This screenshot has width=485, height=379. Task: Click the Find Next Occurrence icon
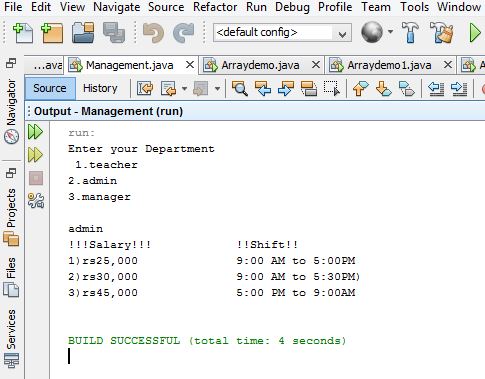[x=286, y=89]
